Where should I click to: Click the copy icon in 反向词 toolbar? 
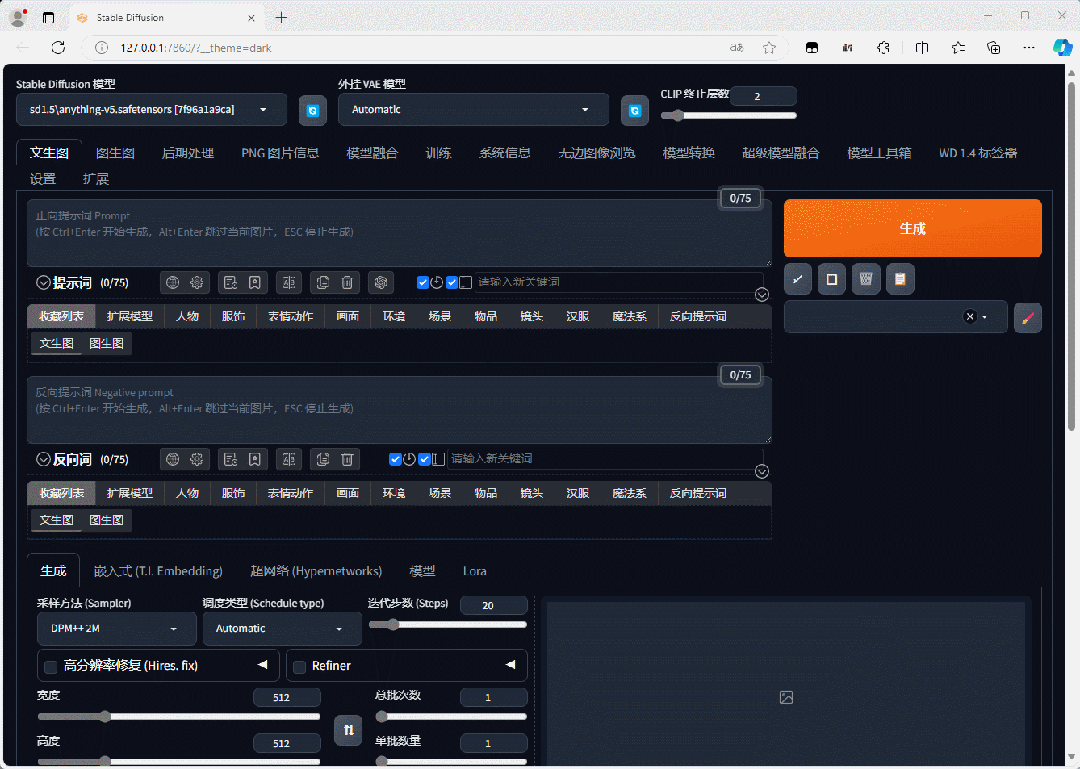322,460
